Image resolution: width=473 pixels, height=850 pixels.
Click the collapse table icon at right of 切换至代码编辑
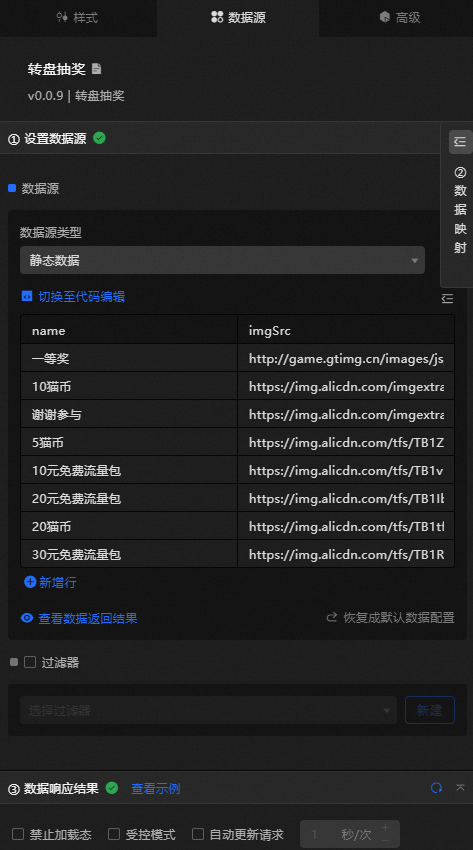pyautogui.click(x=447, y=298)
